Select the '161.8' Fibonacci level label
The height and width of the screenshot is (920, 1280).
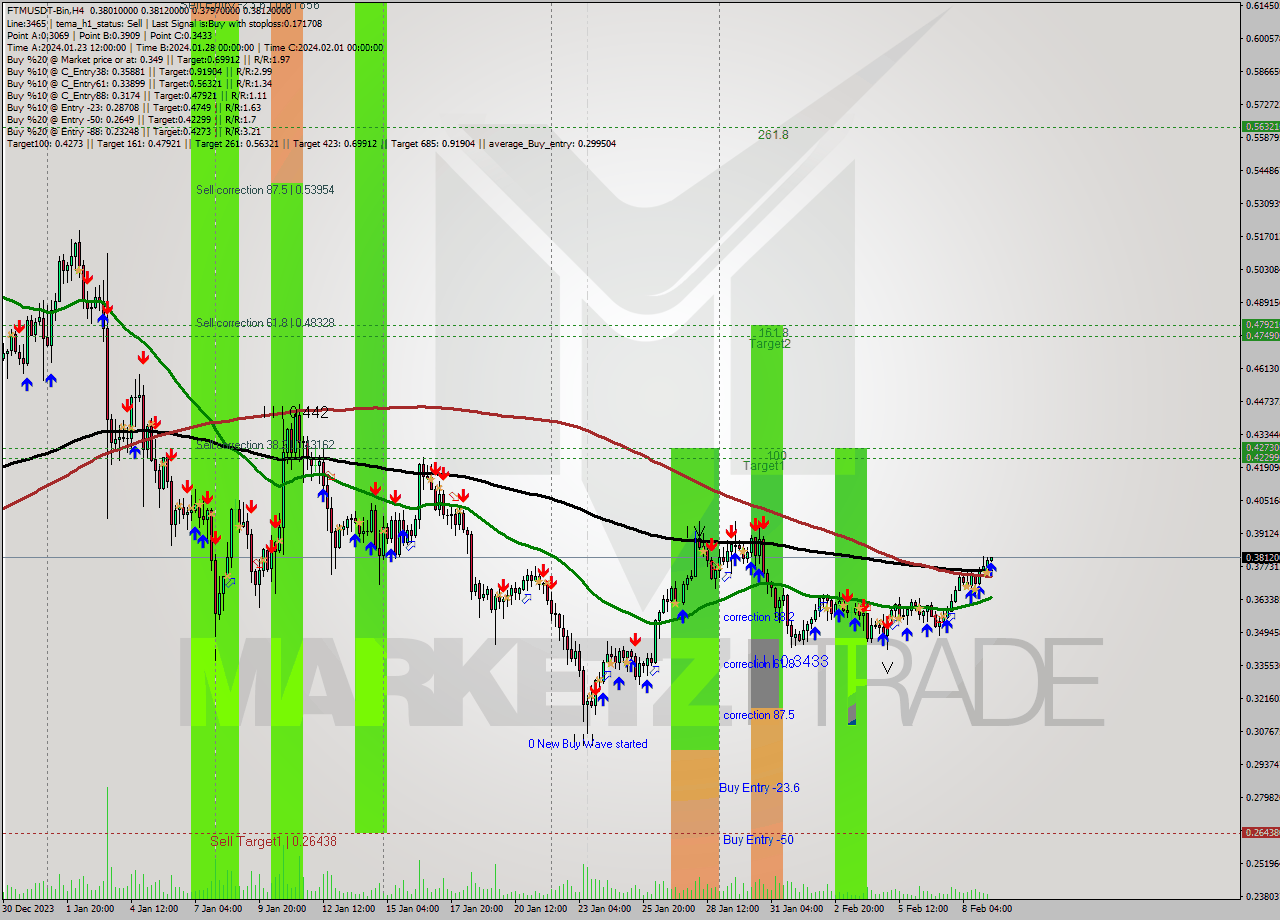[x=773, y=332]
